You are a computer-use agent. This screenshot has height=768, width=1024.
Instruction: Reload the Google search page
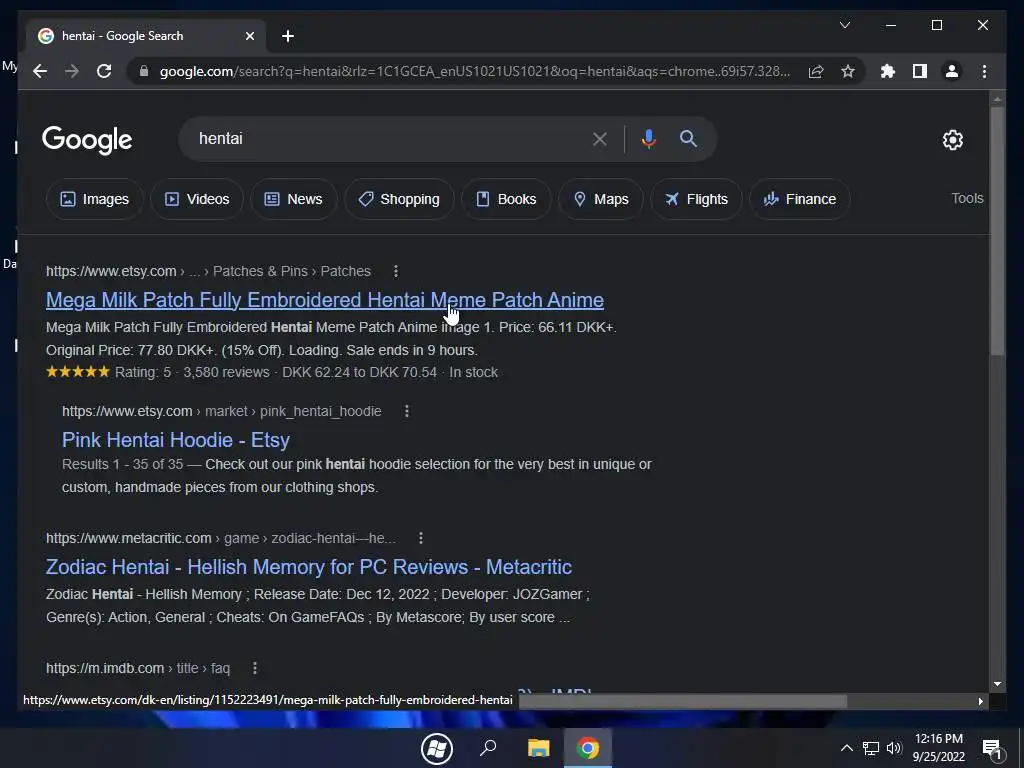104,71
